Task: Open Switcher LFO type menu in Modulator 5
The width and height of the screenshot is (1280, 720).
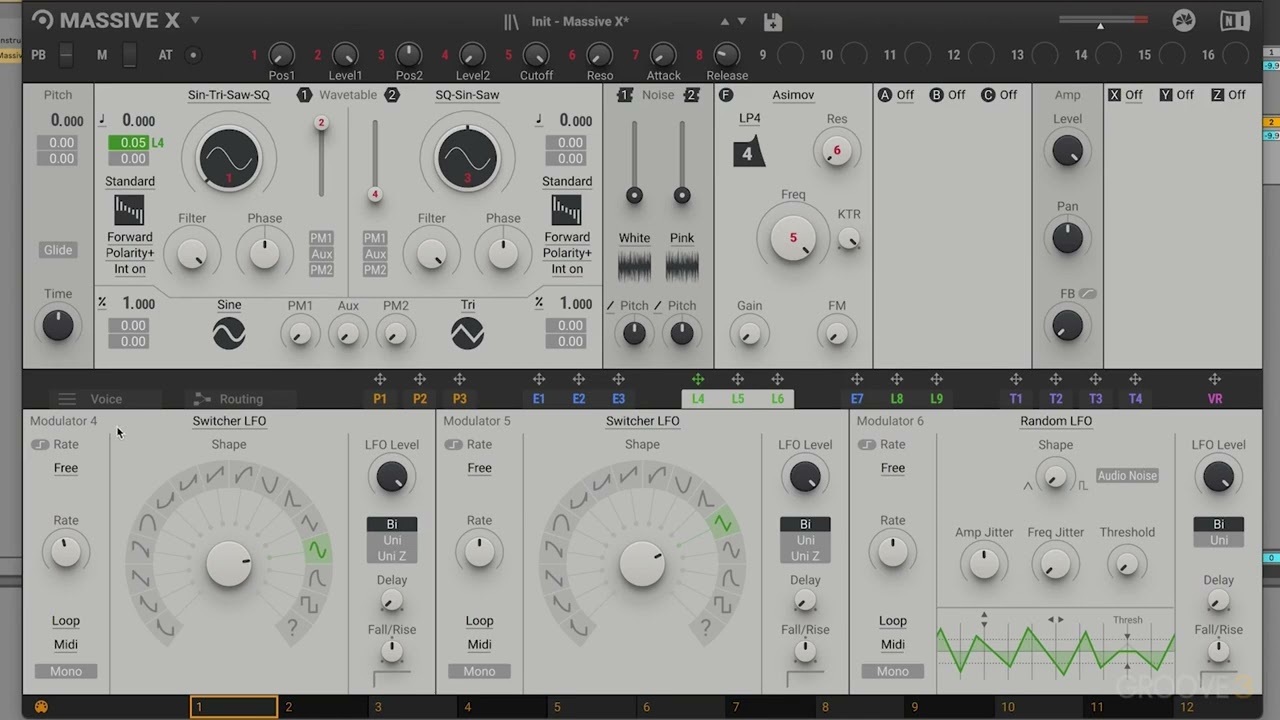Action: tap(642, 421)
